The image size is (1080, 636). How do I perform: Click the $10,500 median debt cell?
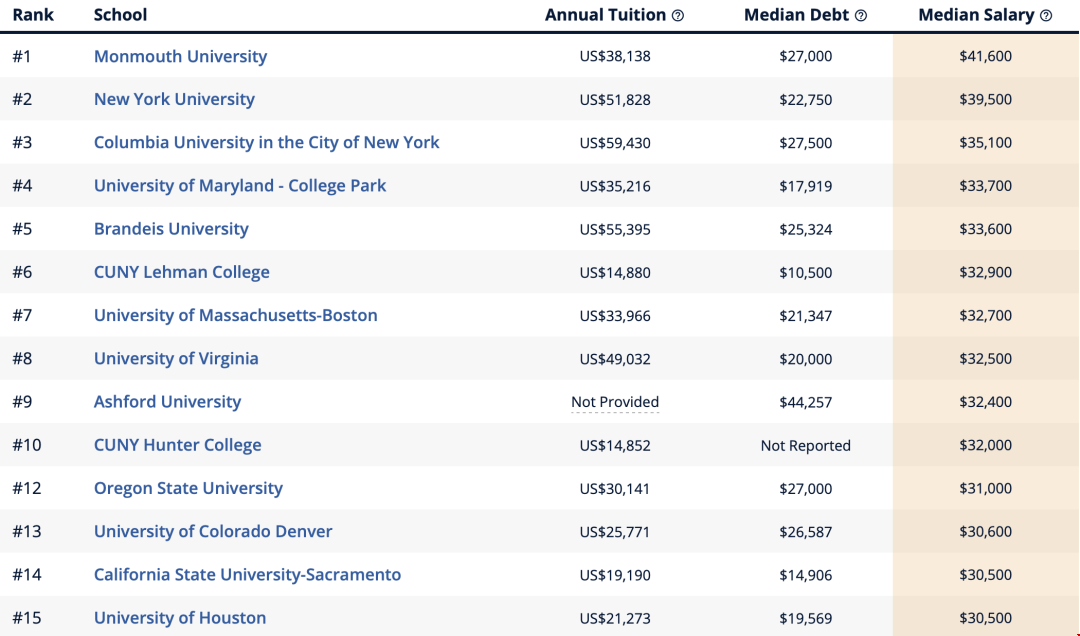pos(806,273)
